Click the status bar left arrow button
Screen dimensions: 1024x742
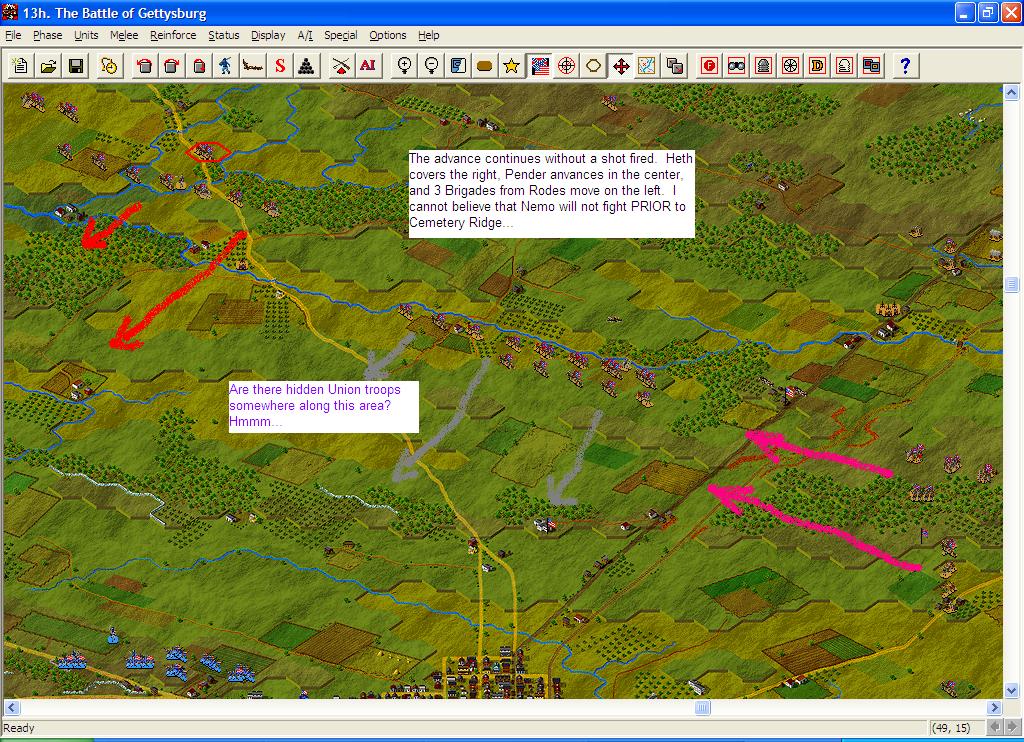(x=994, y=727)
